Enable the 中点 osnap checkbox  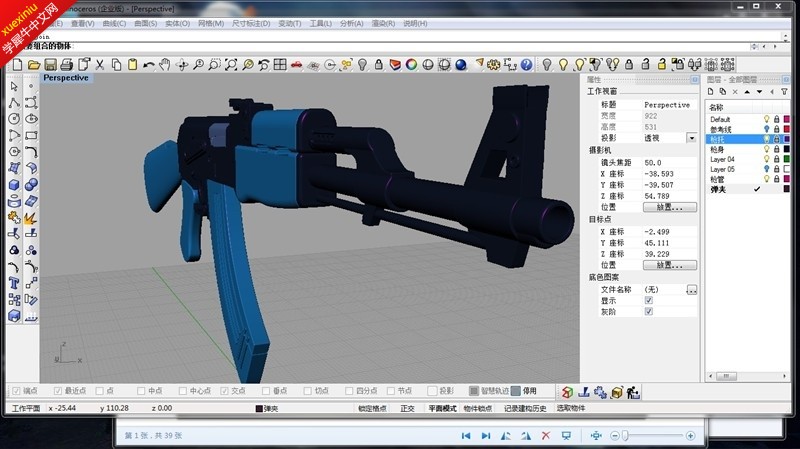click(141, 391)
